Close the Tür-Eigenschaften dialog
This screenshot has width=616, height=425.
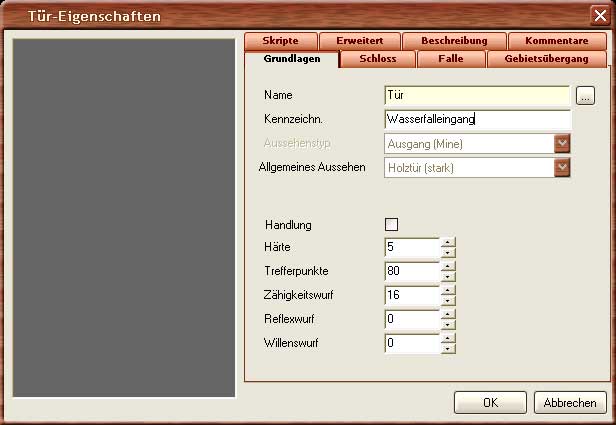coord(599,15)
